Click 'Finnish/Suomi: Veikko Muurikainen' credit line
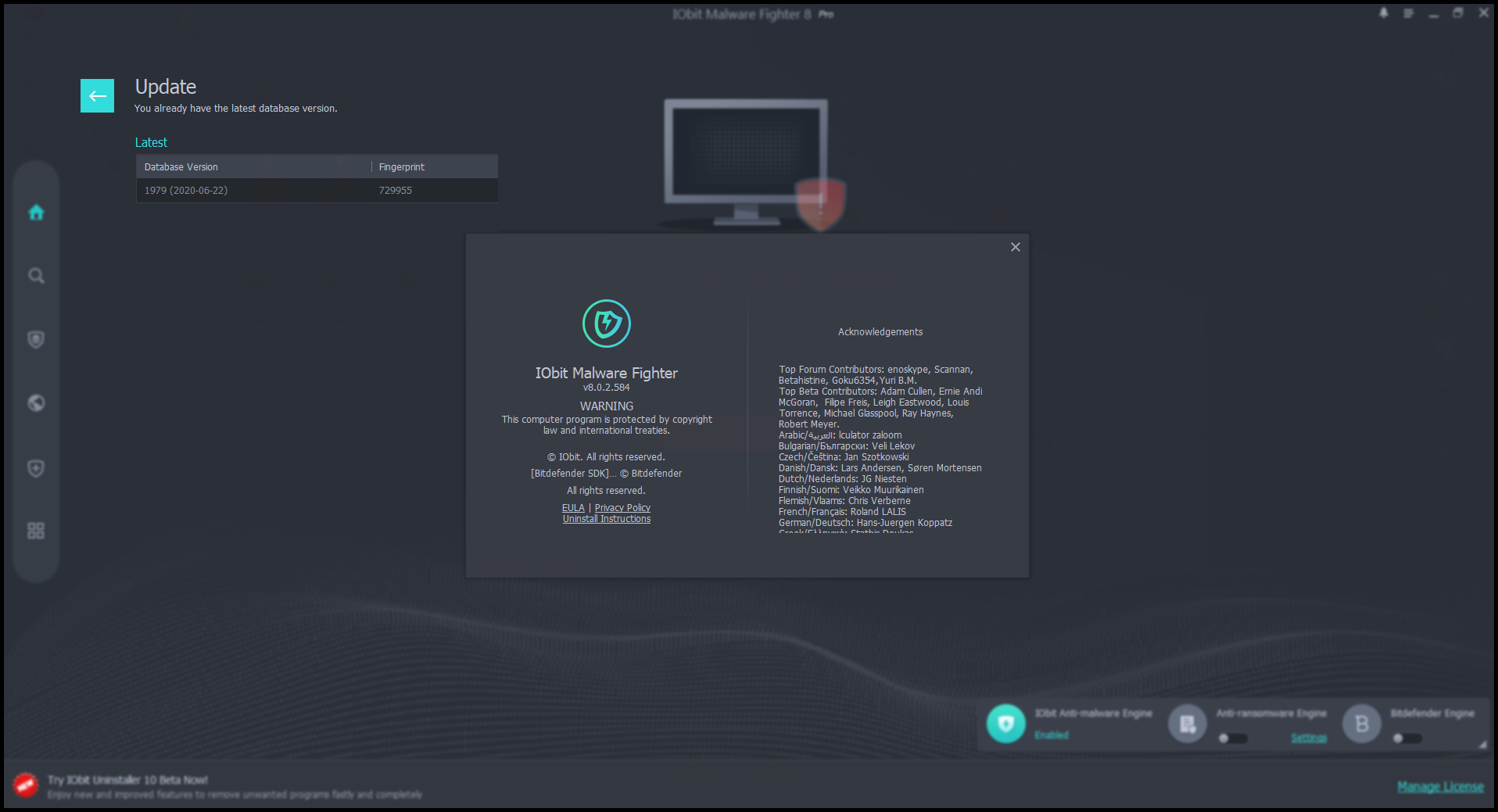Image resolution: width=1498 pixels, height=812 pixels. pyautogui.click(x=851, y=490)
